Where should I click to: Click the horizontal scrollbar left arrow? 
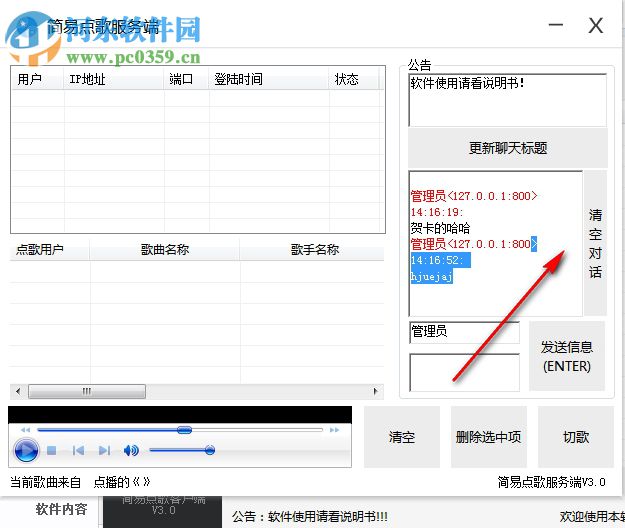[x=18, y=391]
